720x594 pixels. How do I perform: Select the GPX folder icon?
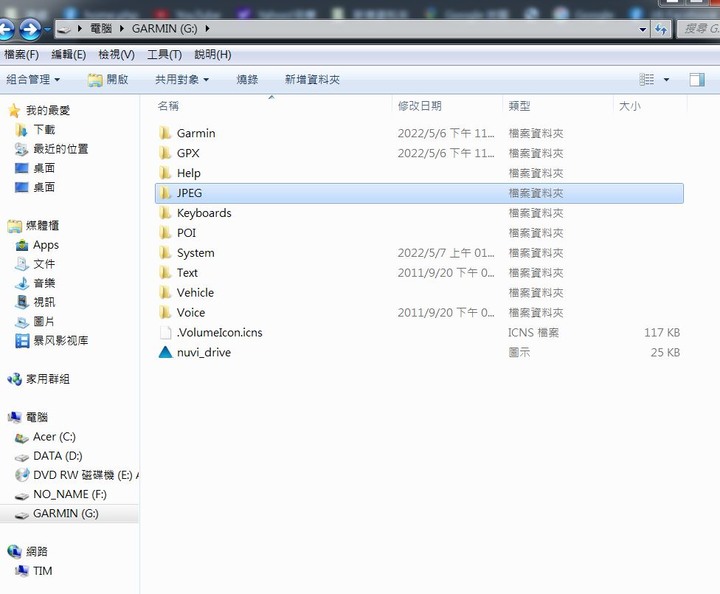click(x=165, y=153)
